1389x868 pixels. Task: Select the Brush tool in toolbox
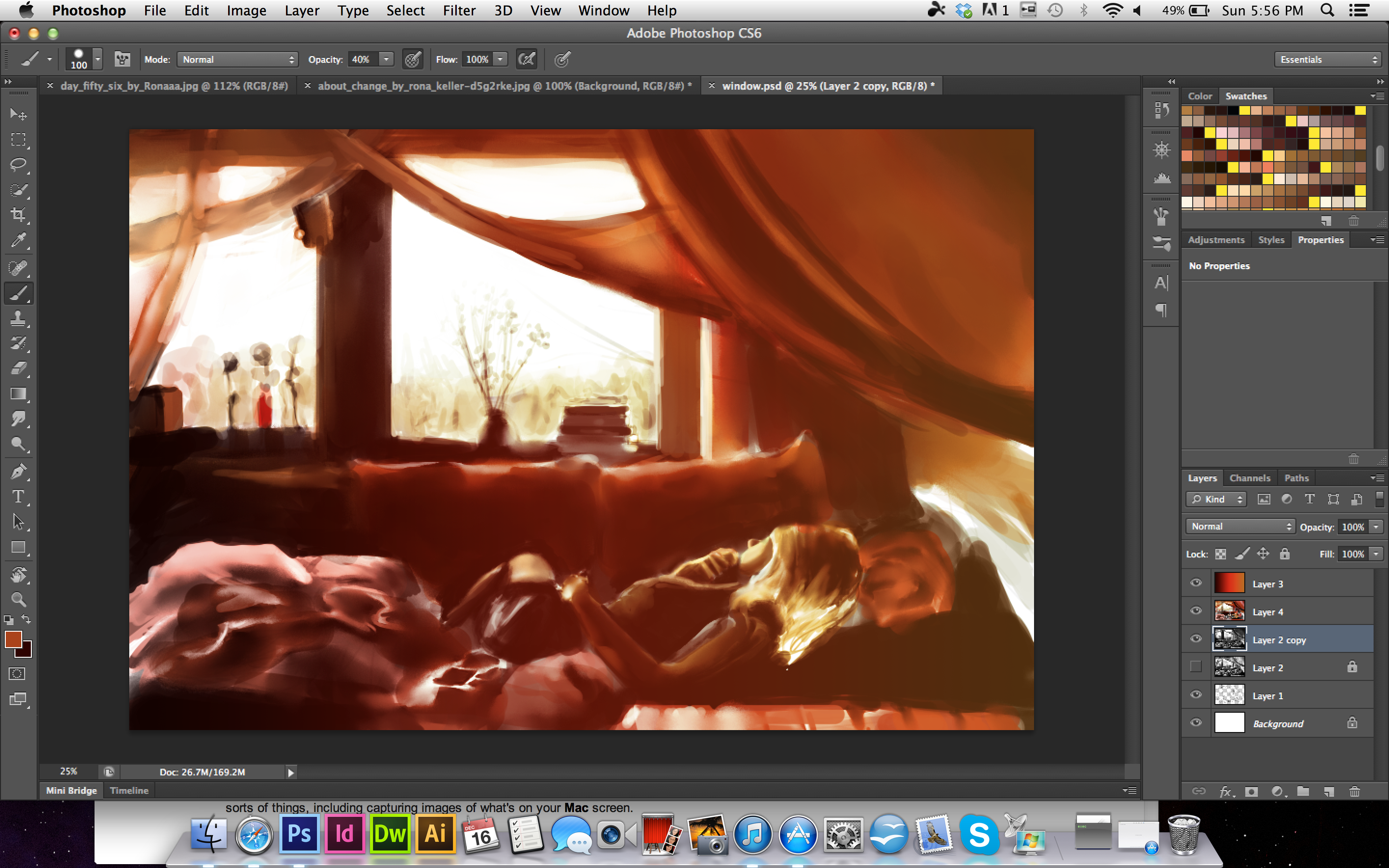[18, 293]
